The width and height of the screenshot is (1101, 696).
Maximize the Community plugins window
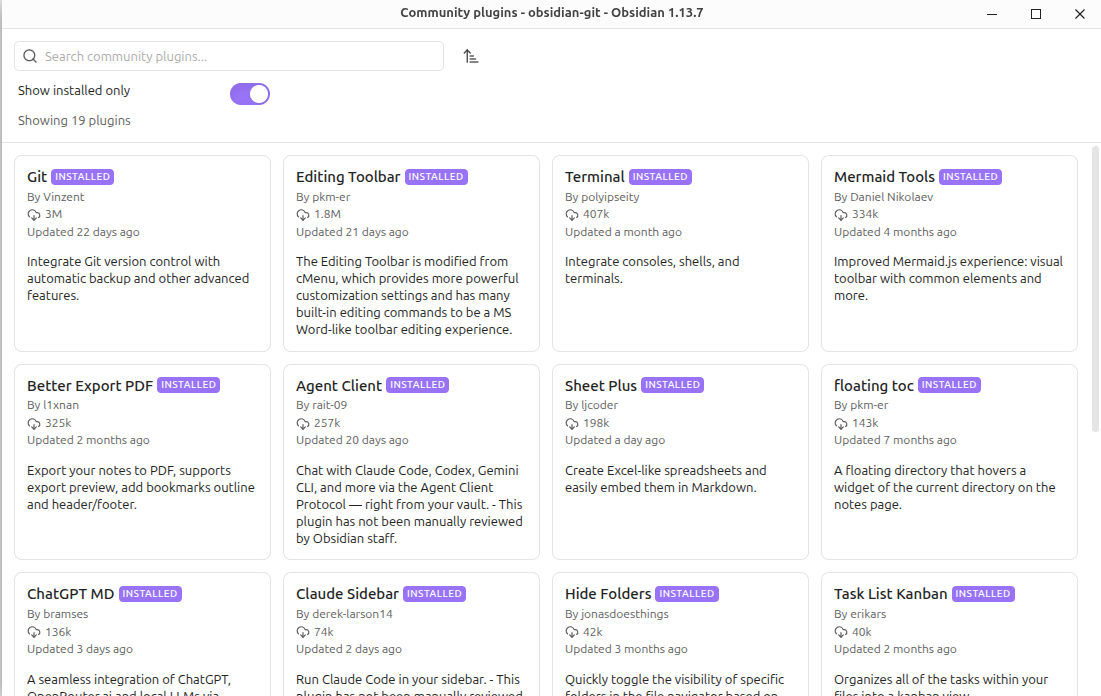coord(1036,14)
